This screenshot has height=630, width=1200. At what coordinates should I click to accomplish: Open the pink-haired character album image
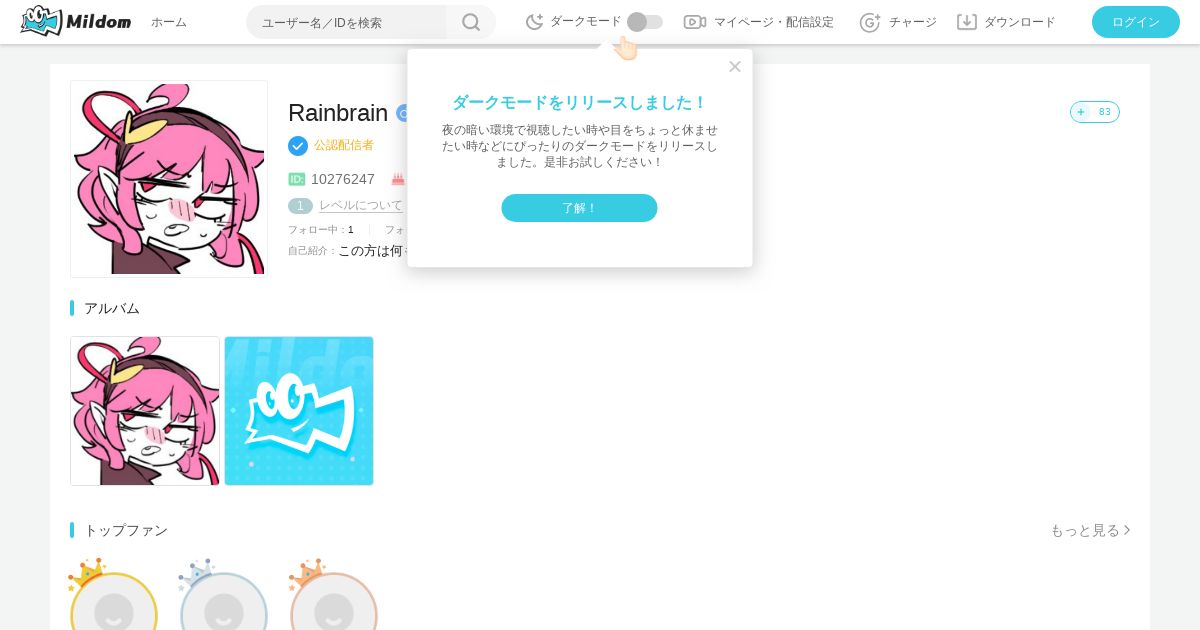[x=145, y=411]
